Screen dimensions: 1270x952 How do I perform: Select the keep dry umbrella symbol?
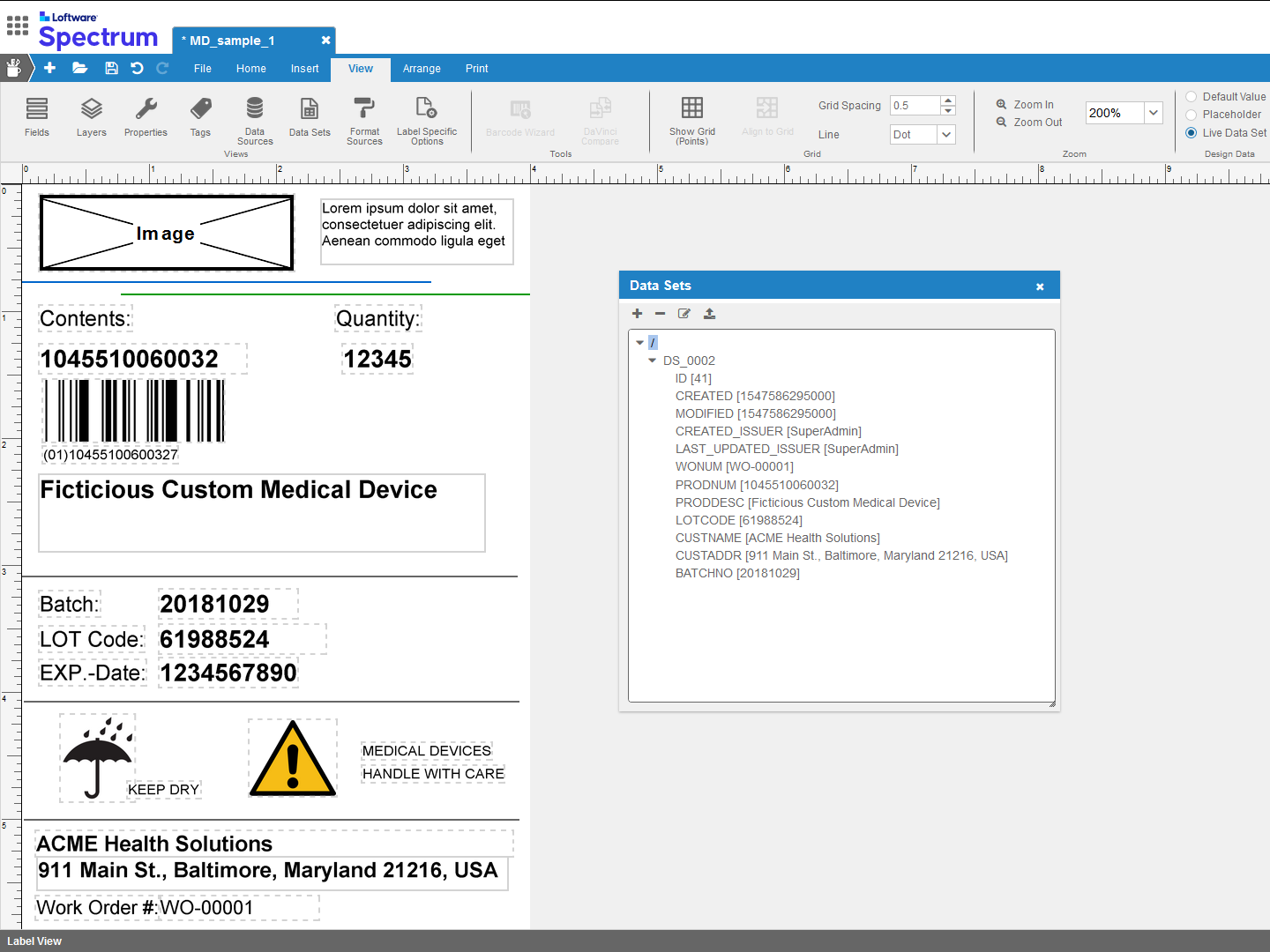pos(97,758)
